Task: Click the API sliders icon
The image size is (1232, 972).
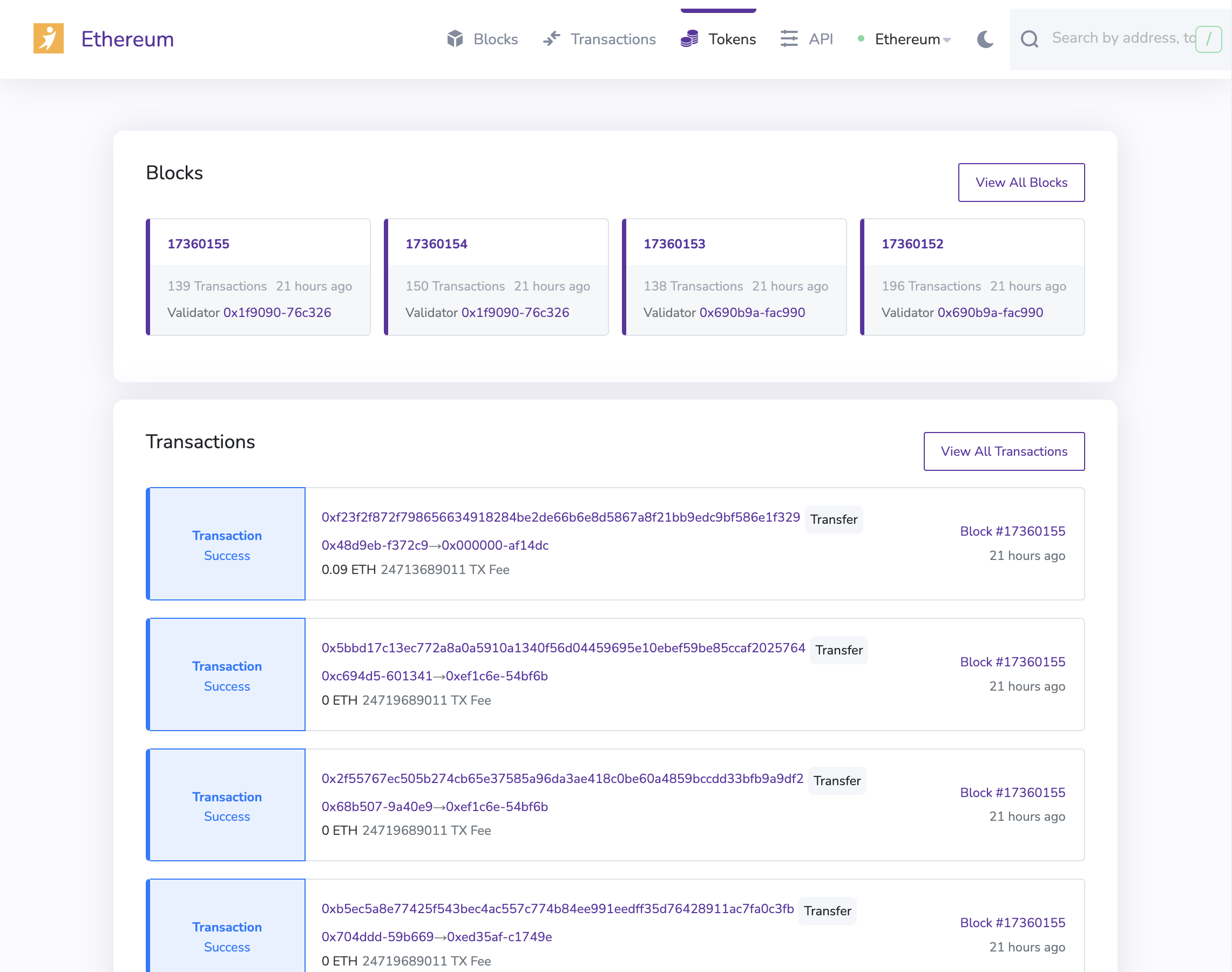Action: click(789, 39)
